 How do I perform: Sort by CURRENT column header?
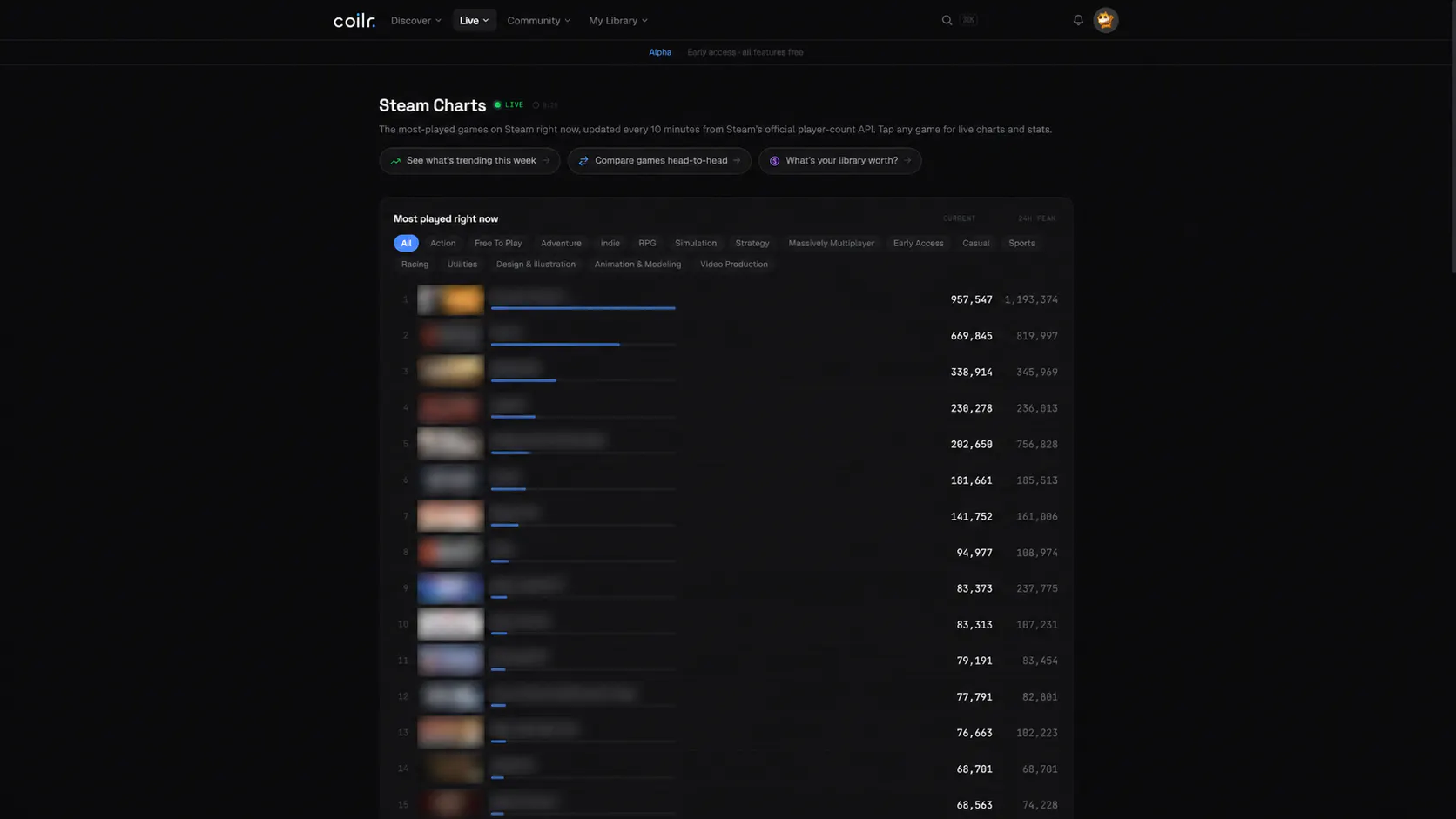click(x=959, y=218)
